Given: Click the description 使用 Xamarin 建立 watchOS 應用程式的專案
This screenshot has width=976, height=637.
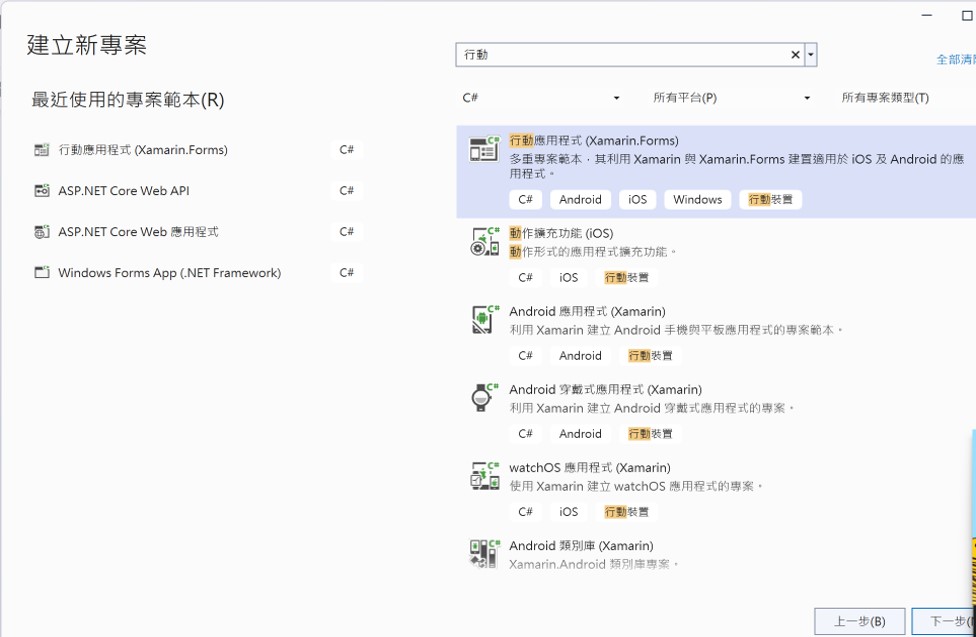Looking at the screenshot, I should point(636,486).
